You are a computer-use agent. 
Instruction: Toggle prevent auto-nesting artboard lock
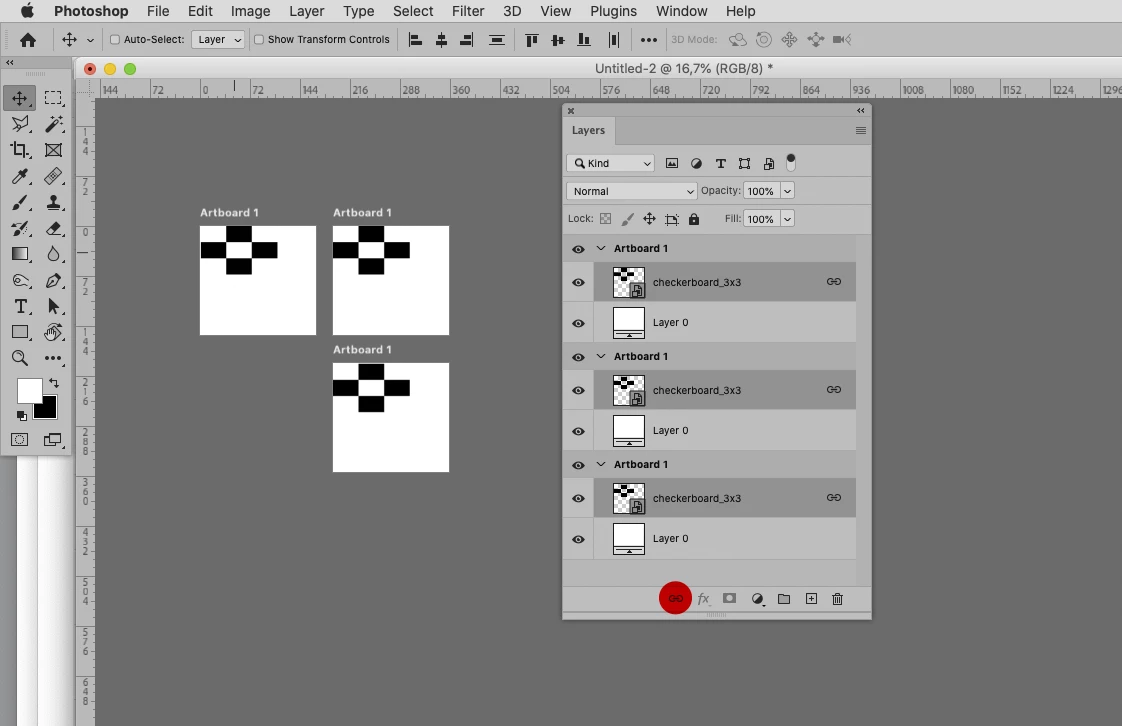672,219
